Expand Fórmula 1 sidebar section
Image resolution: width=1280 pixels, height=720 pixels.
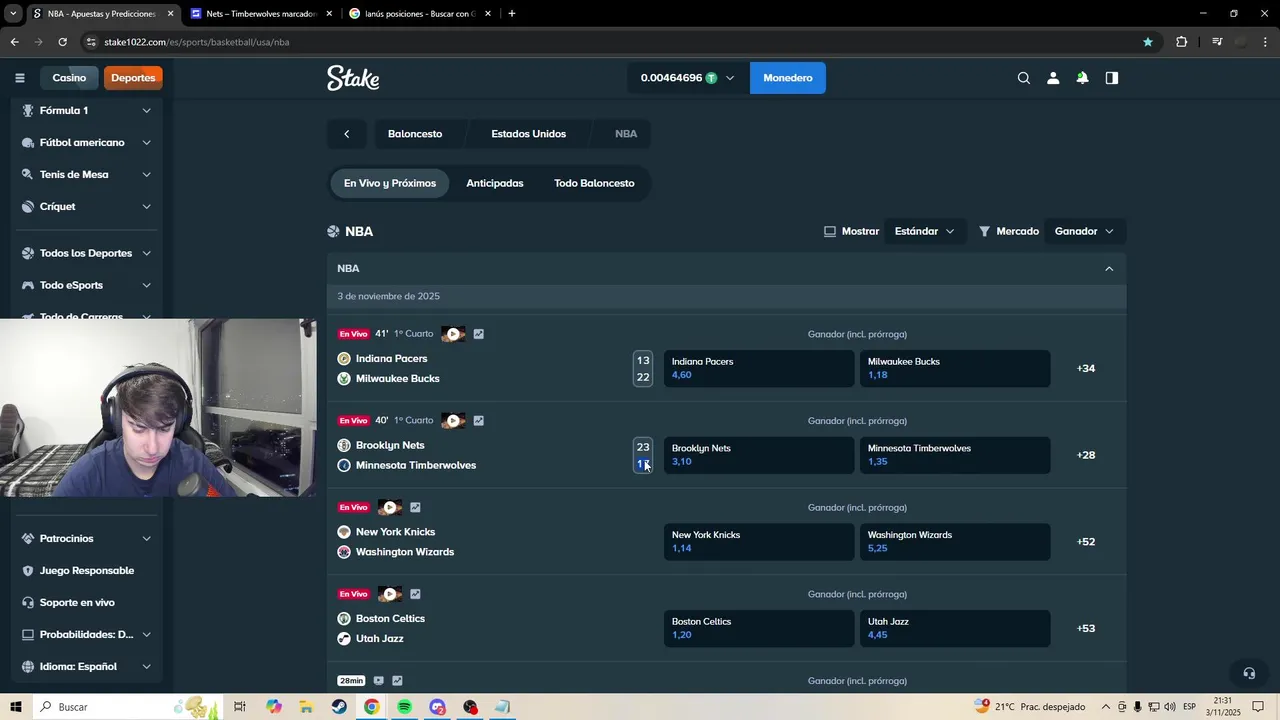tap(86, 111)
